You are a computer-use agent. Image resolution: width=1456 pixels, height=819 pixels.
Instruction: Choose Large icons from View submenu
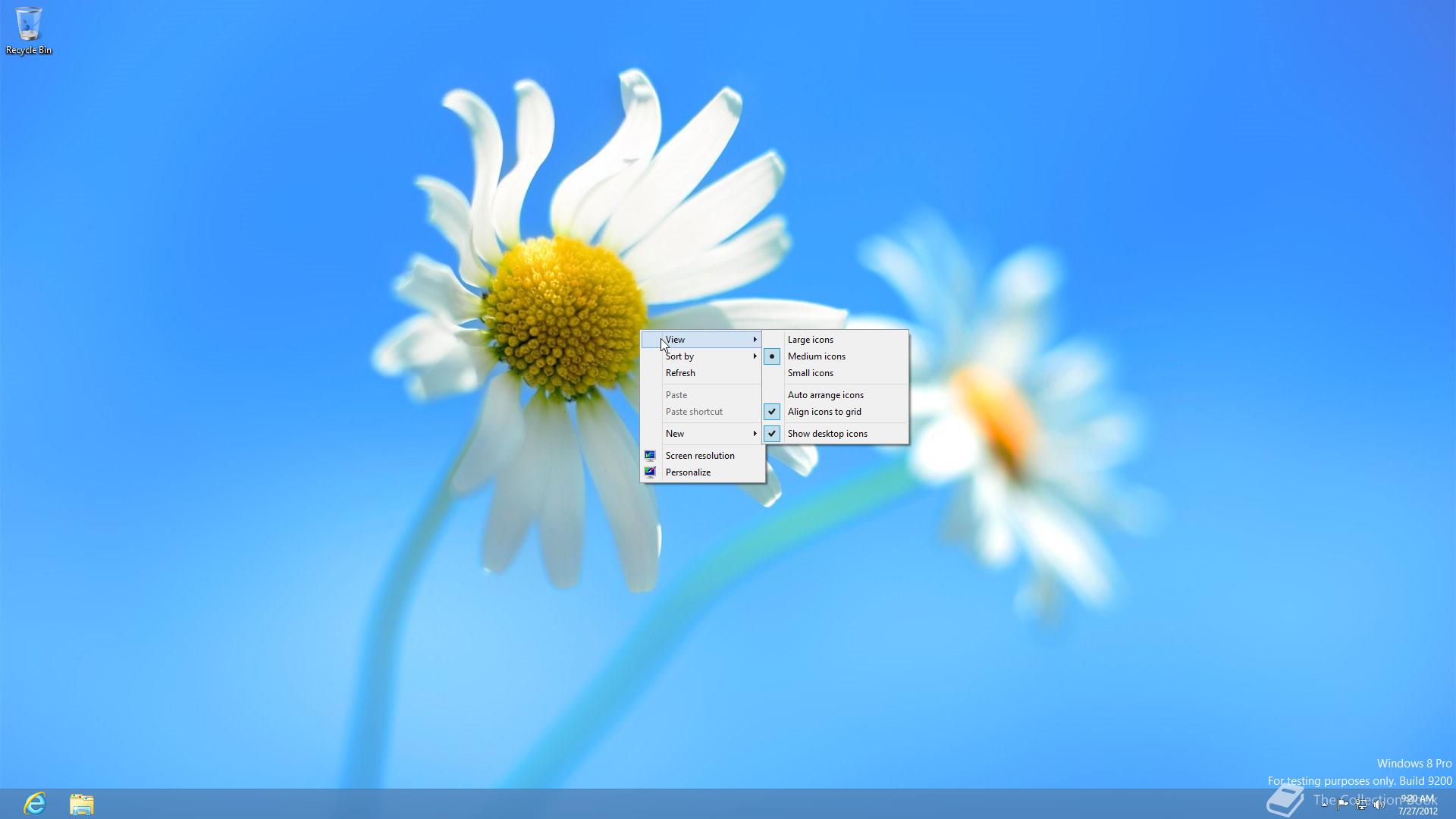coord(810,340)
